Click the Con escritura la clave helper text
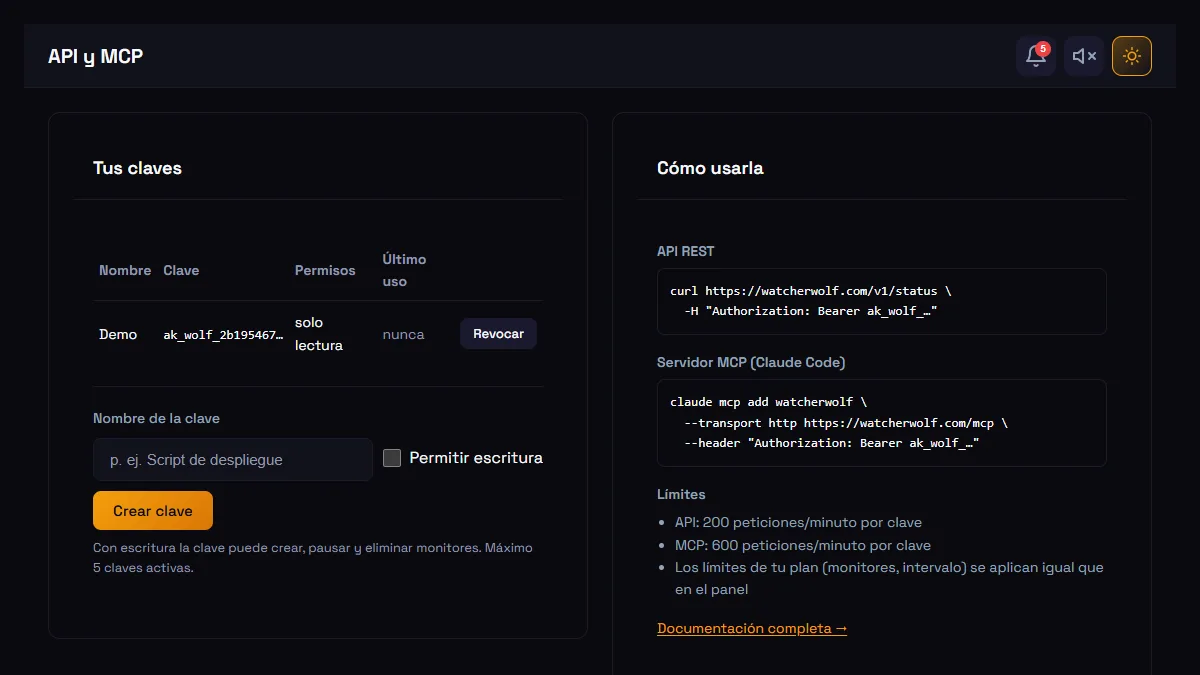 (313, 558)
